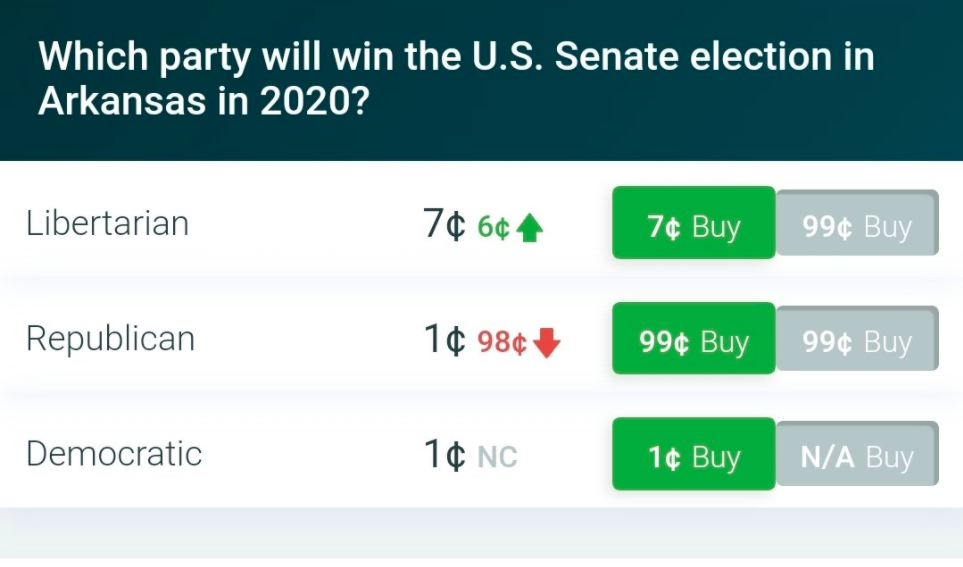Buy Democratic Yes shares at 1¢
Image resolution: width=963 pixels, height=567 pixels.
[x=693, y=457]
